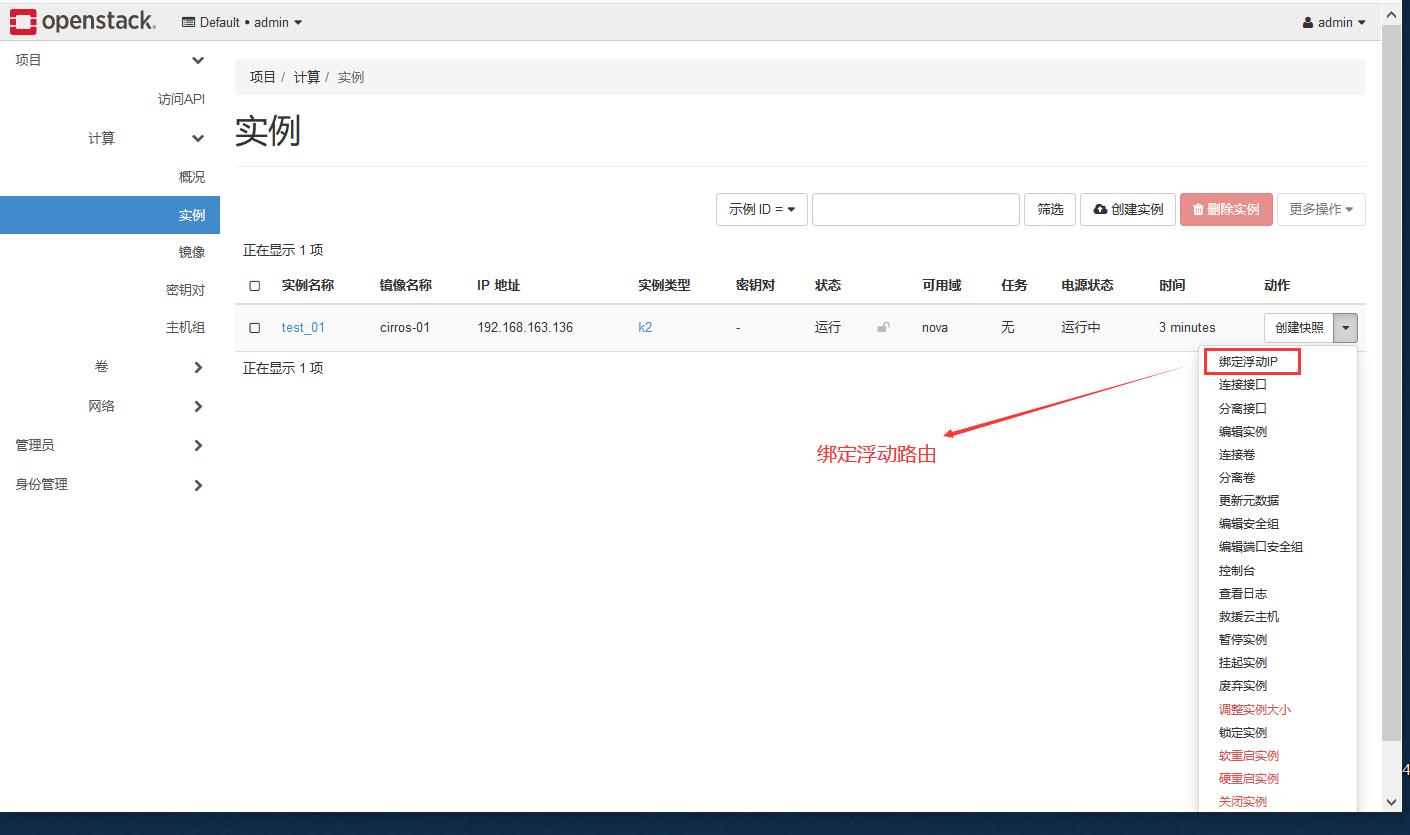Click the OpenStack logo

coord(83,21)
